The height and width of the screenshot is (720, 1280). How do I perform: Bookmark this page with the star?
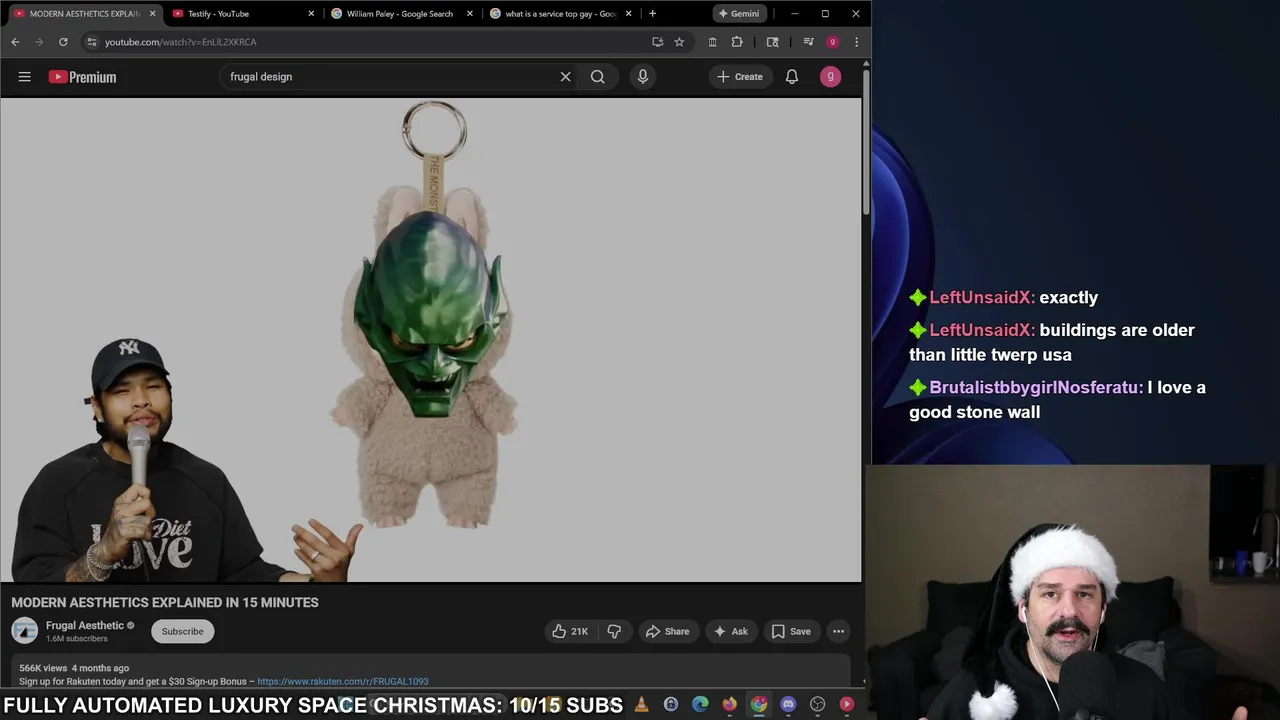(x=679, y=42)
